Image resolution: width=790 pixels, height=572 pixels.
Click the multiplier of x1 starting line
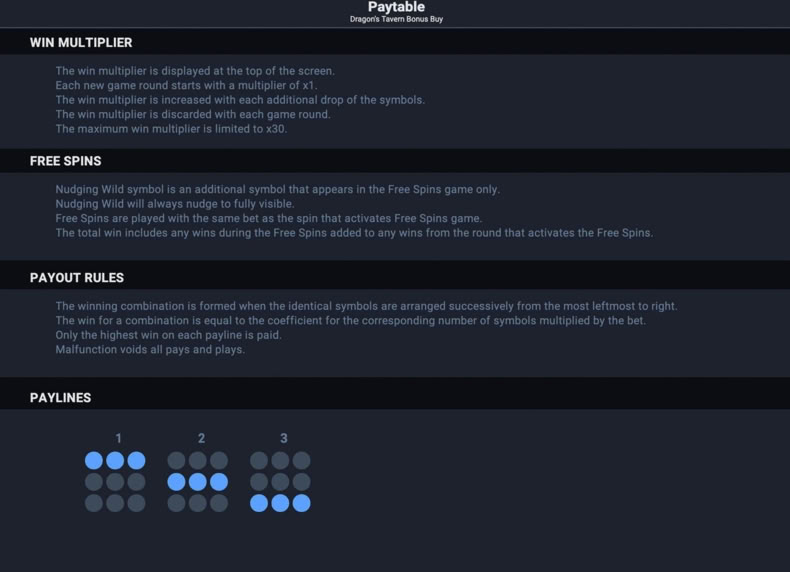[x=186, y=85]
